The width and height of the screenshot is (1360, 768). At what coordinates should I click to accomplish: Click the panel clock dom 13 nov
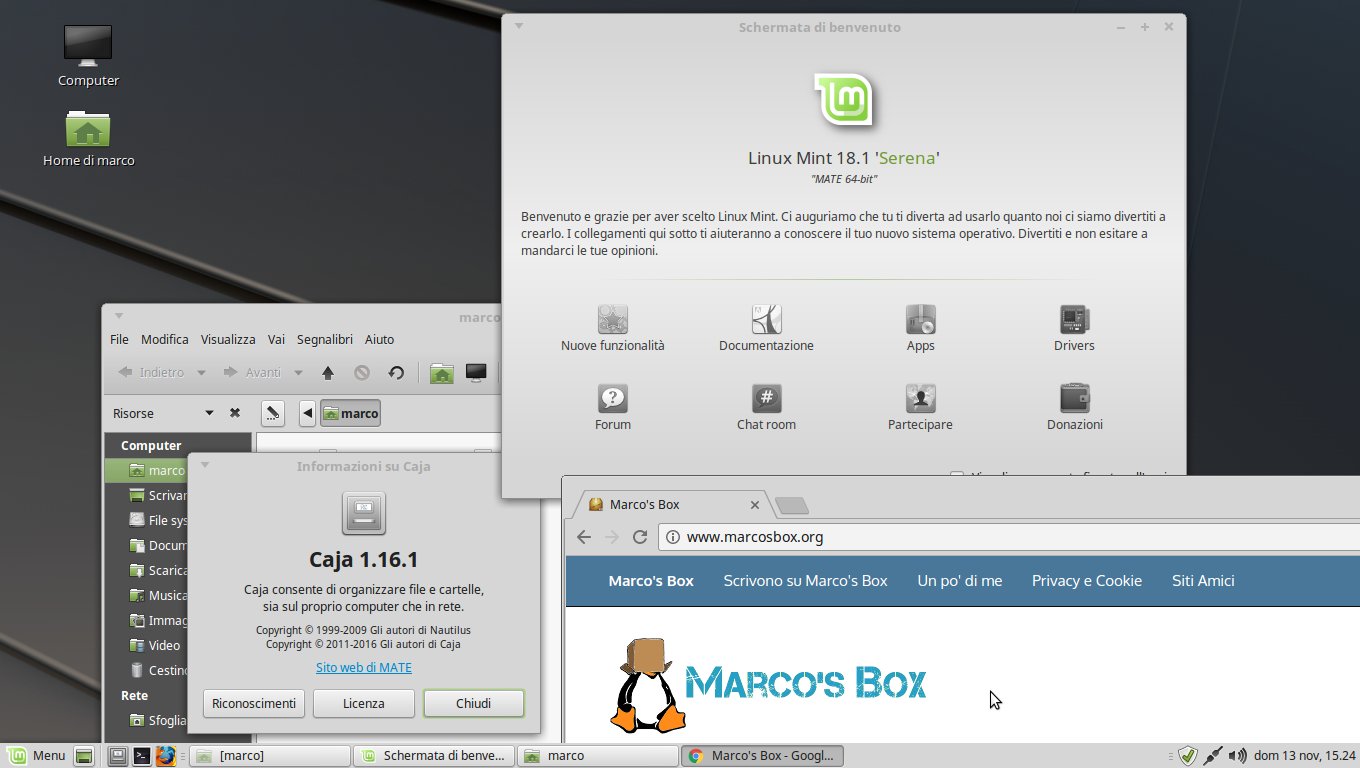pyautogui.click(x=1305, y=756)
